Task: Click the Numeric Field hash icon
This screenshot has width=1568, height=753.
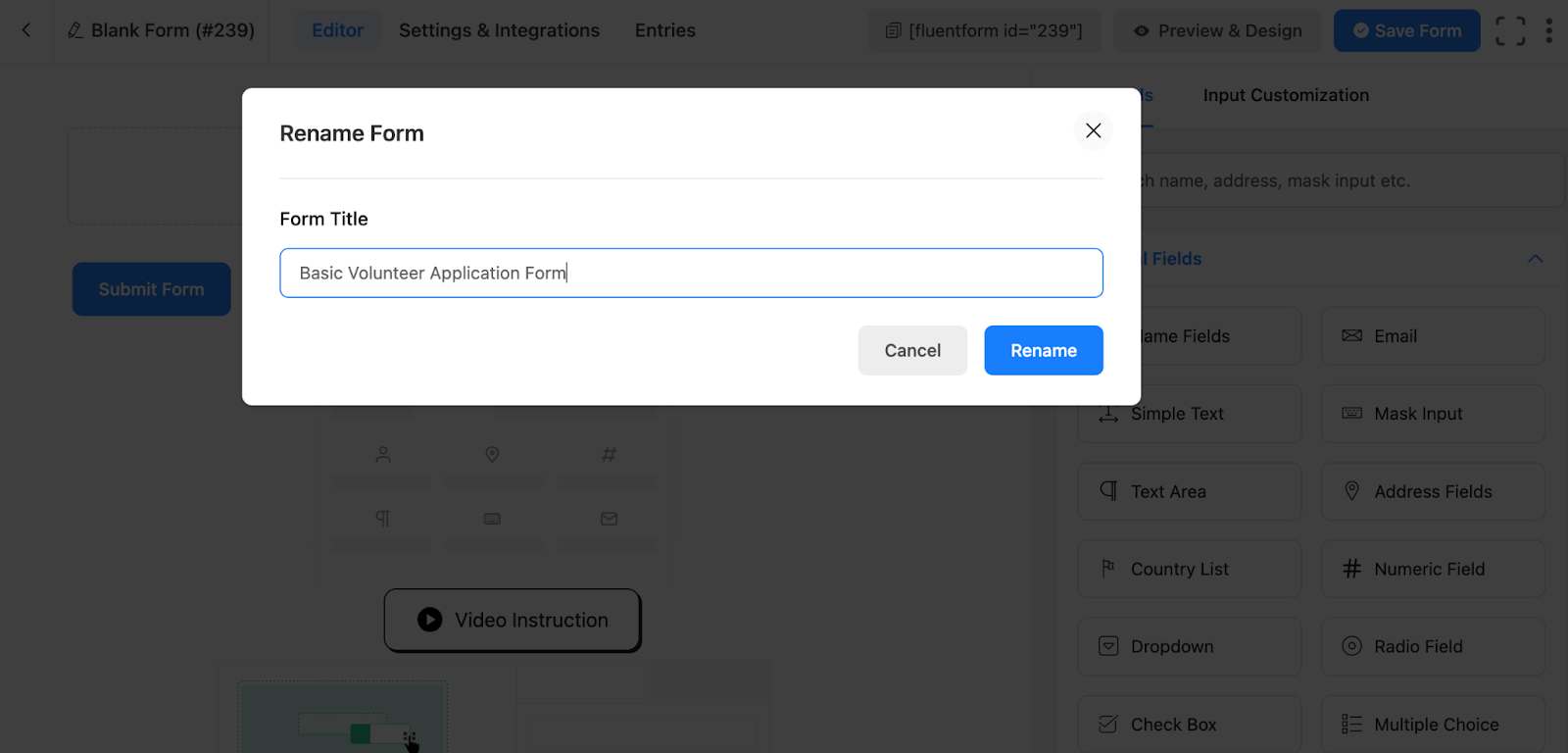Action: pyautogui.click(x=1351, y=569)
